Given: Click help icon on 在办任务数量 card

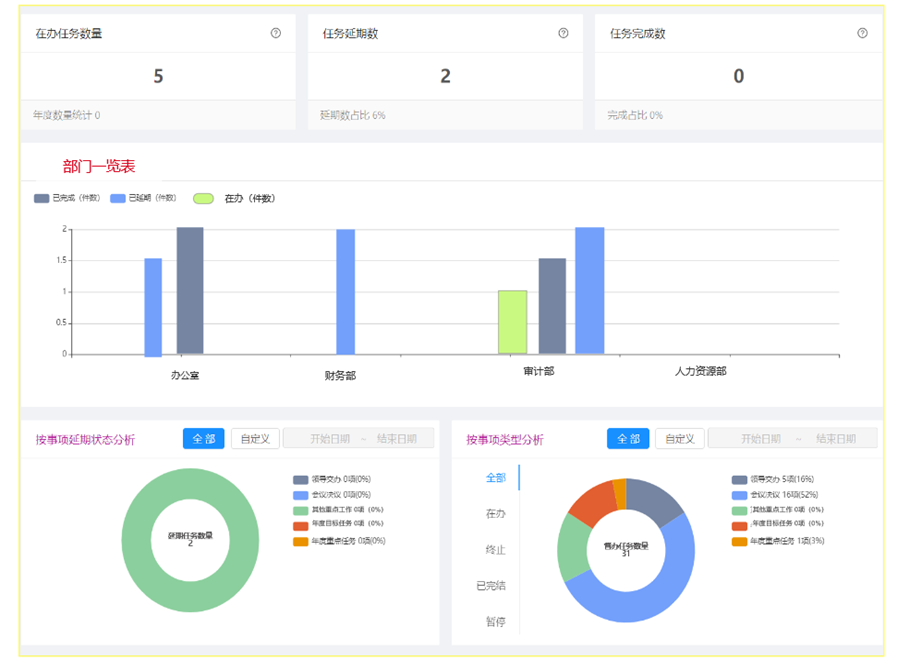Looking at the screenshot, I should (x=276, y=33).
